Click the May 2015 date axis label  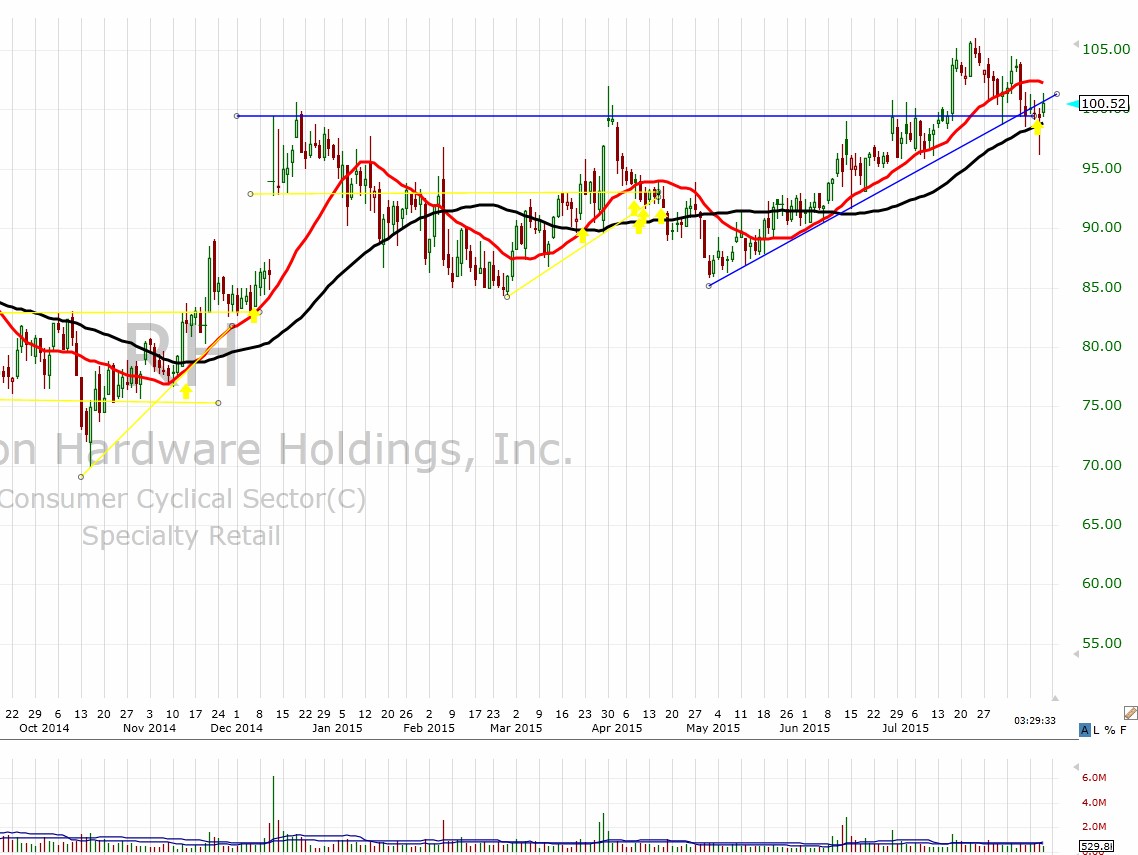pos(713,728)
